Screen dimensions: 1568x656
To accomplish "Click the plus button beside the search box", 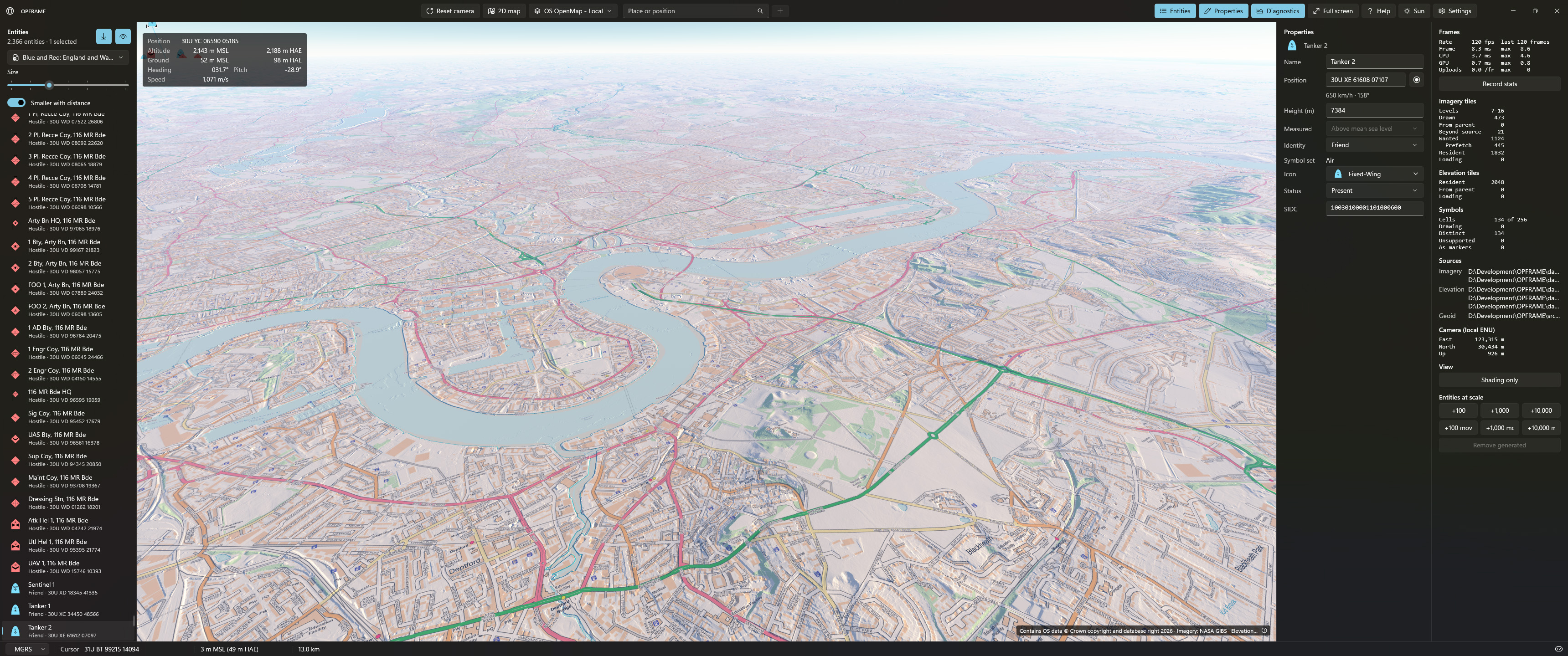I will [x=780, y=11].
